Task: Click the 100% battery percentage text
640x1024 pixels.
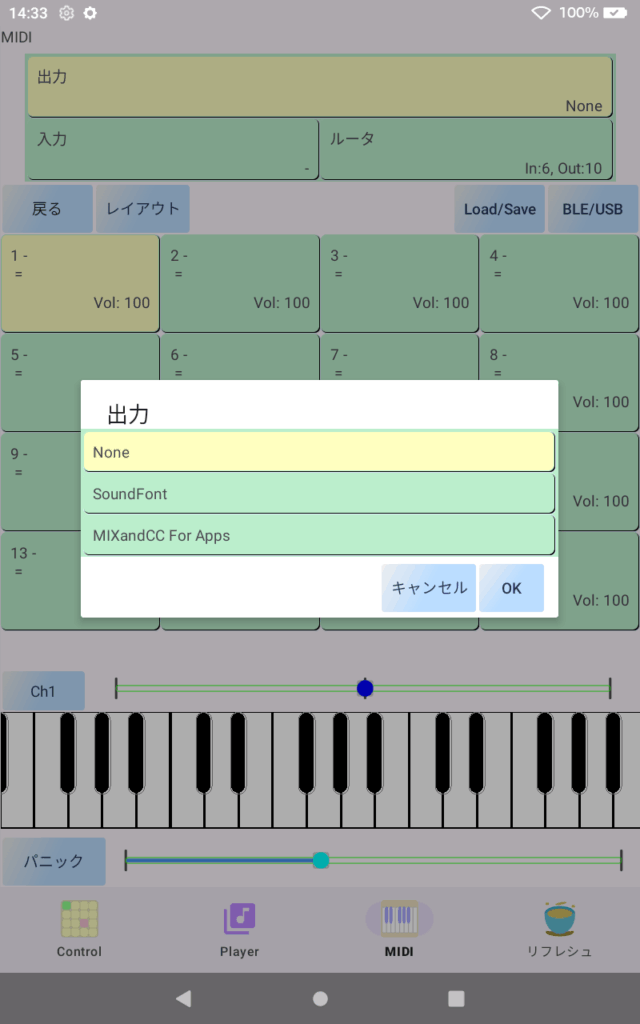Action: pyautogui.click(x=579, y=13)
